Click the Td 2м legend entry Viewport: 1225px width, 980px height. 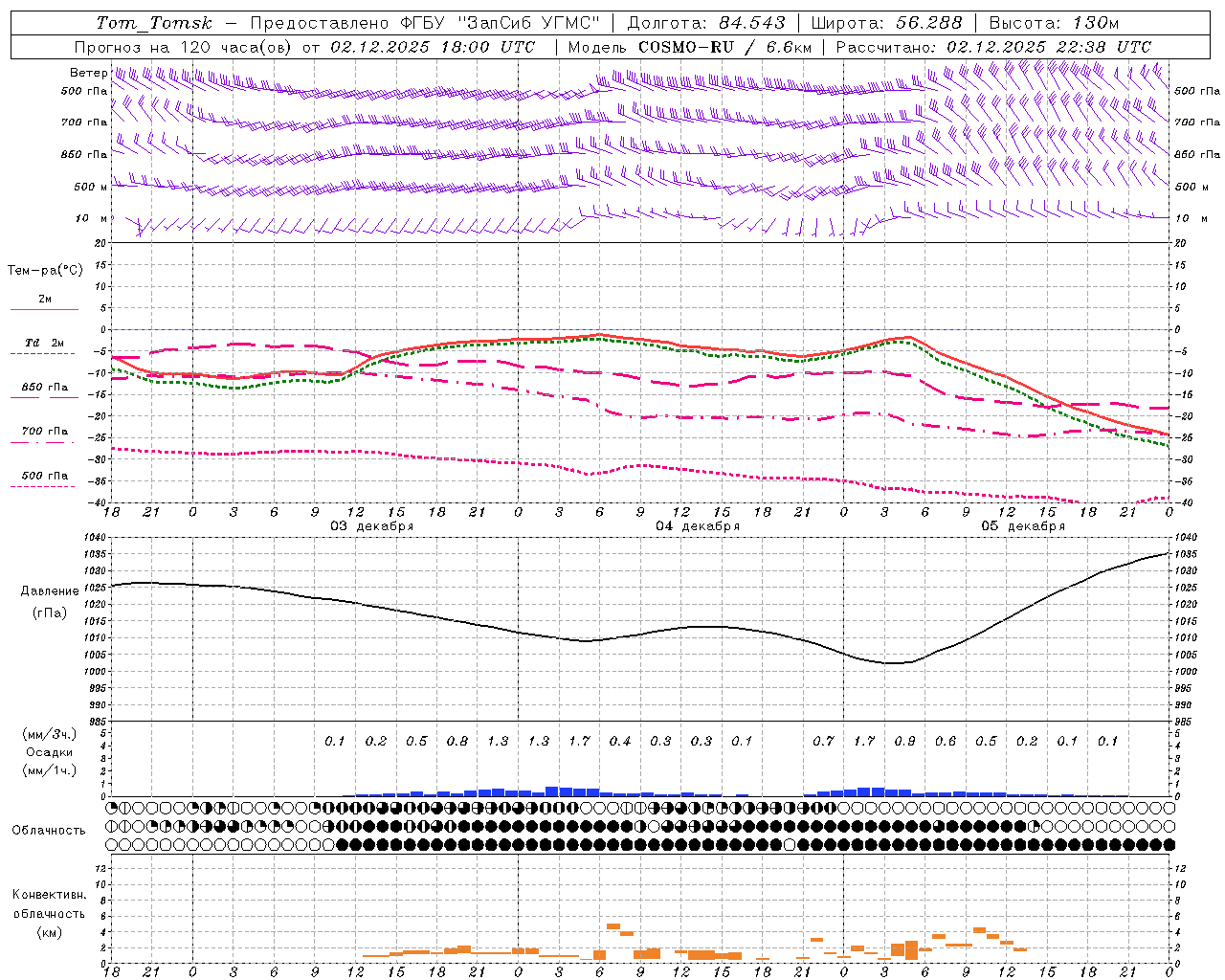44,343
